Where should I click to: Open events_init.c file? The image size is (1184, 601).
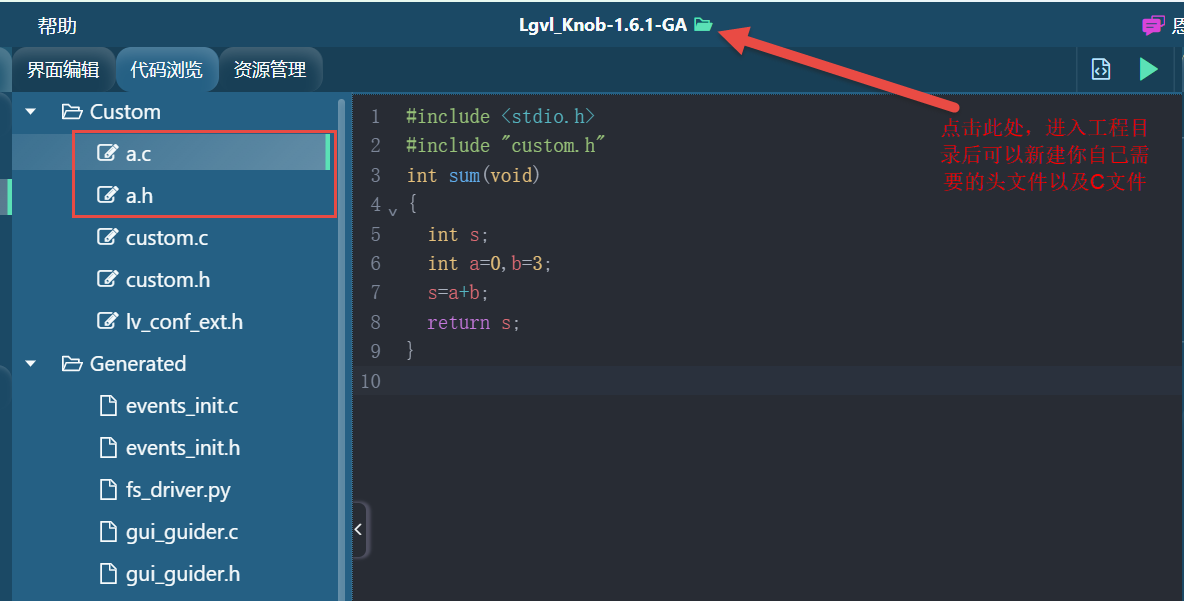pyautogui.click(x=181, y=406)
